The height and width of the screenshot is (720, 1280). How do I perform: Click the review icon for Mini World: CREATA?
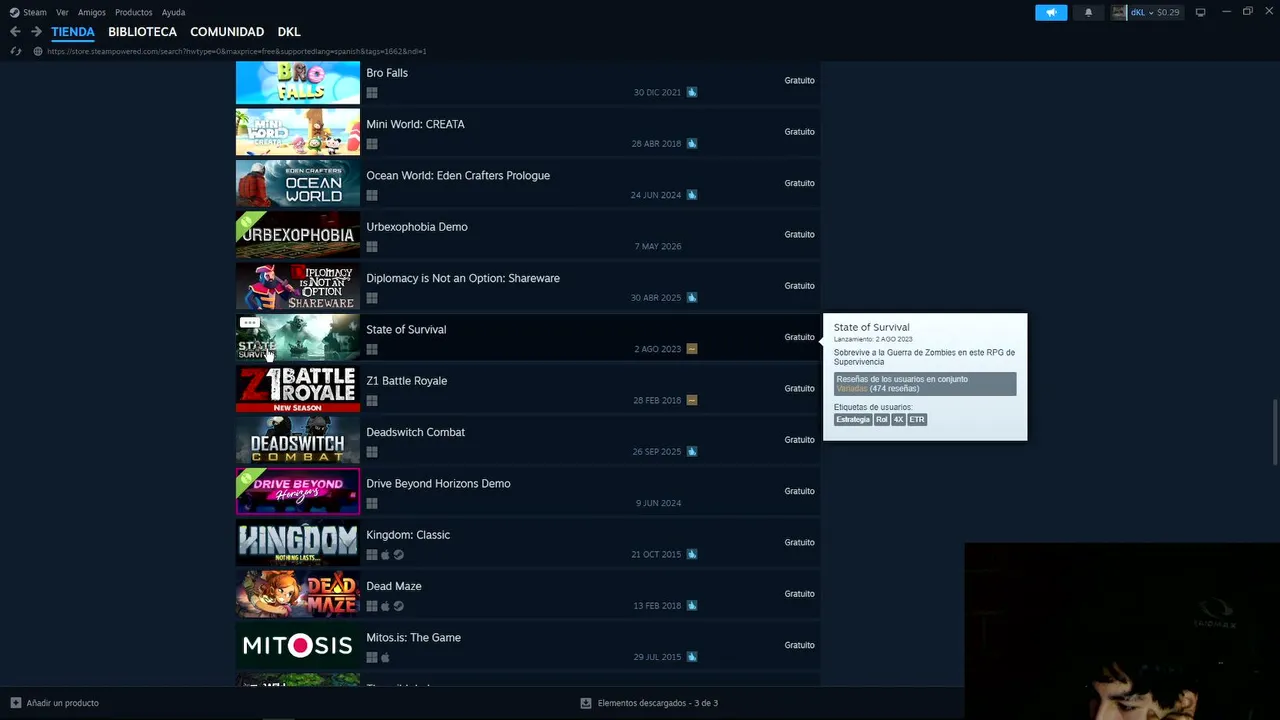coord(692,144)
